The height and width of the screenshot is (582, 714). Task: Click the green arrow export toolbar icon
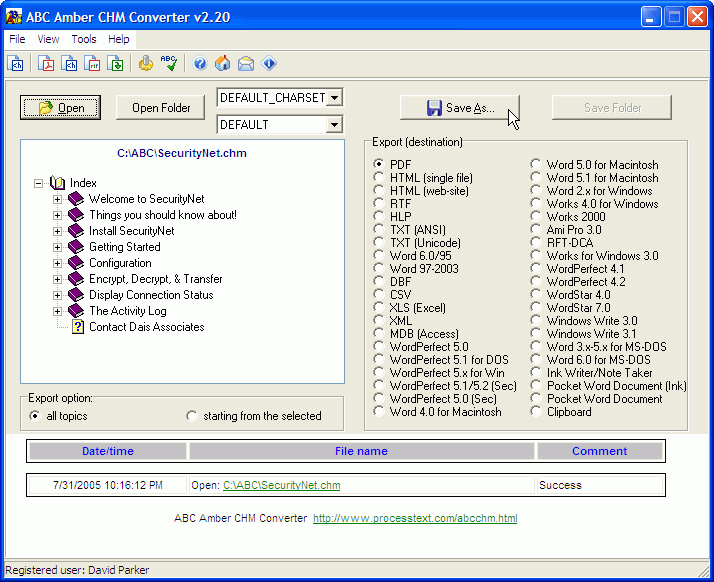[x=115, y=63]
